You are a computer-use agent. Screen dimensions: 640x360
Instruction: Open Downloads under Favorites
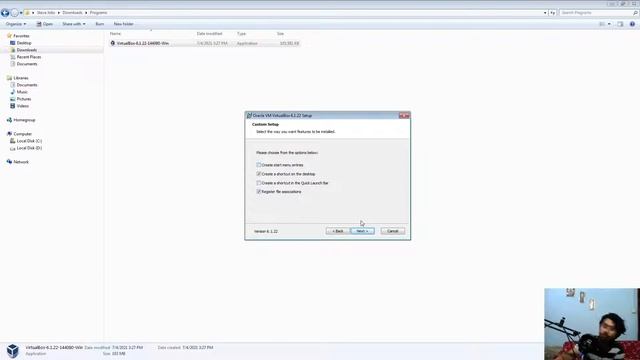tap(27, 50)
